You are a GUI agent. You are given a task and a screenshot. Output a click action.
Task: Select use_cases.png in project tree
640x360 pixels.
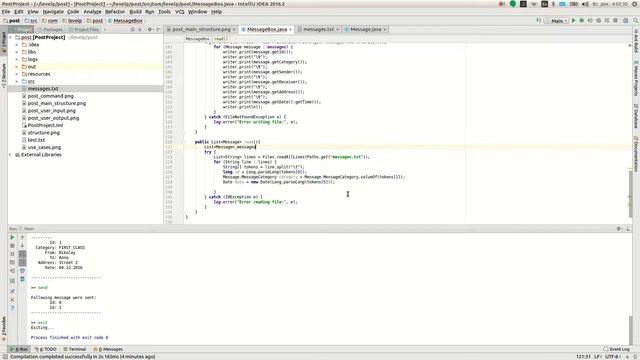click(44, 147)
